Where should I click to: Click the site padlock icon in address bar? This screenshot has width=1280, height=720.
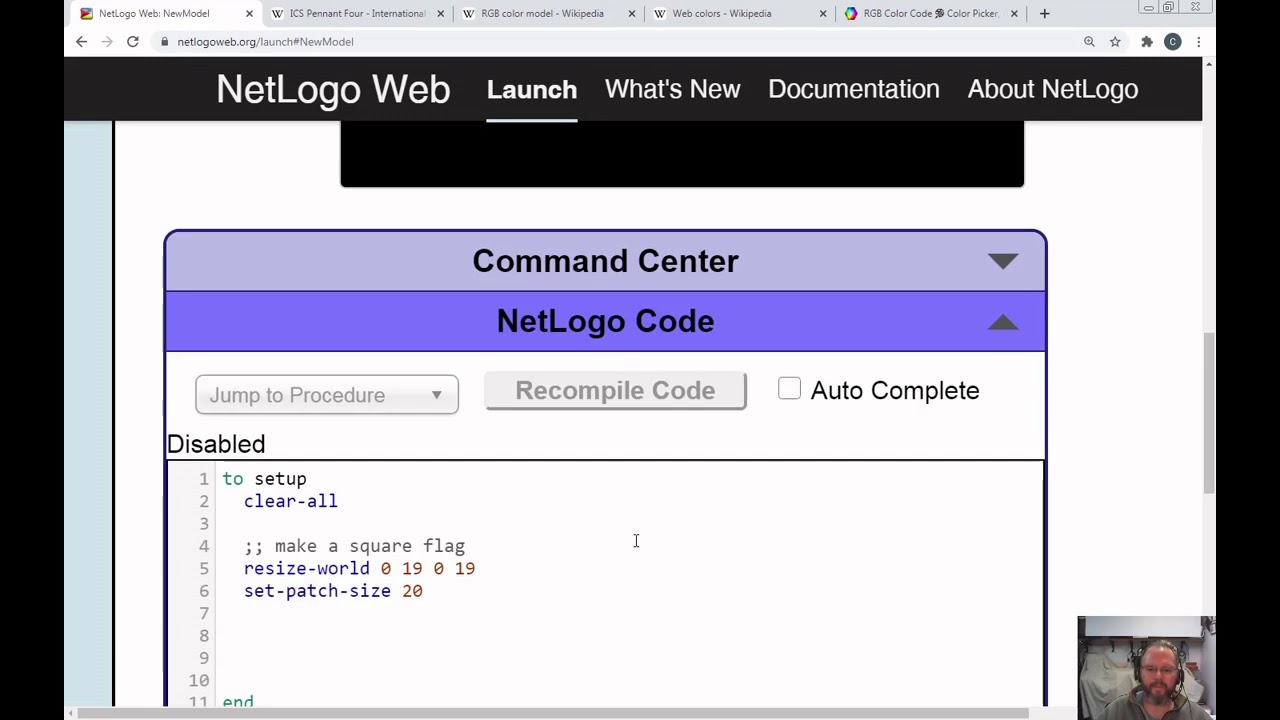click(165, 42)
